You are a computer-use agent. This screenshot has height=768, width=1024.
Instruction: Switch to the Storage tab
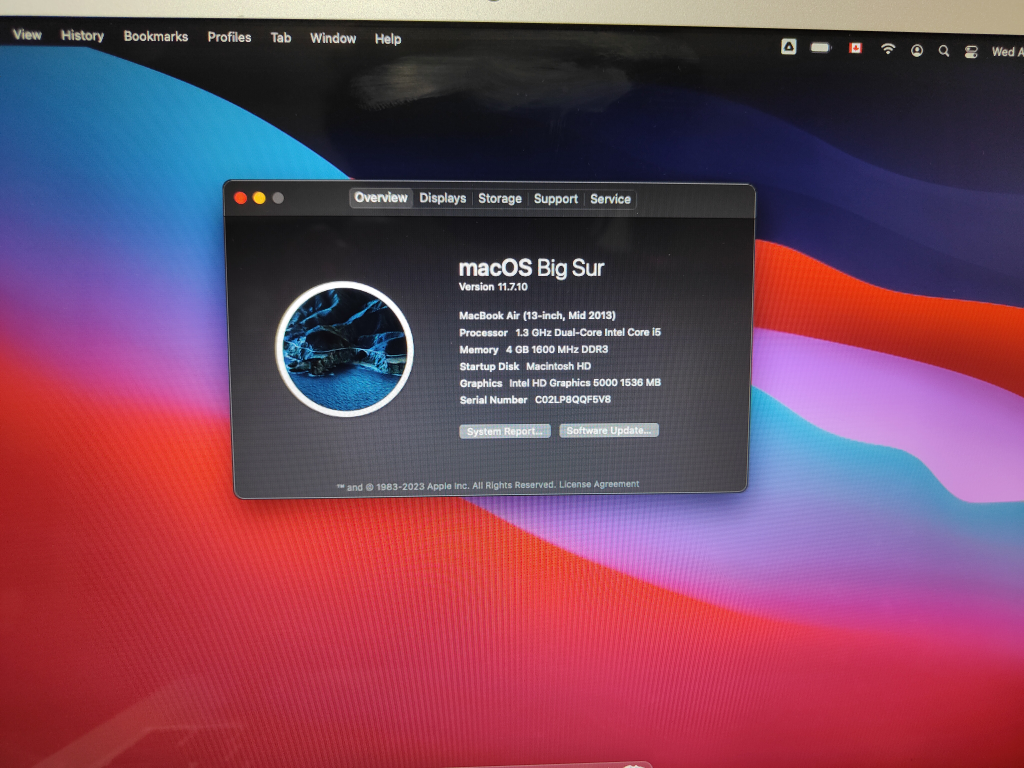click(x=500, y=199)
